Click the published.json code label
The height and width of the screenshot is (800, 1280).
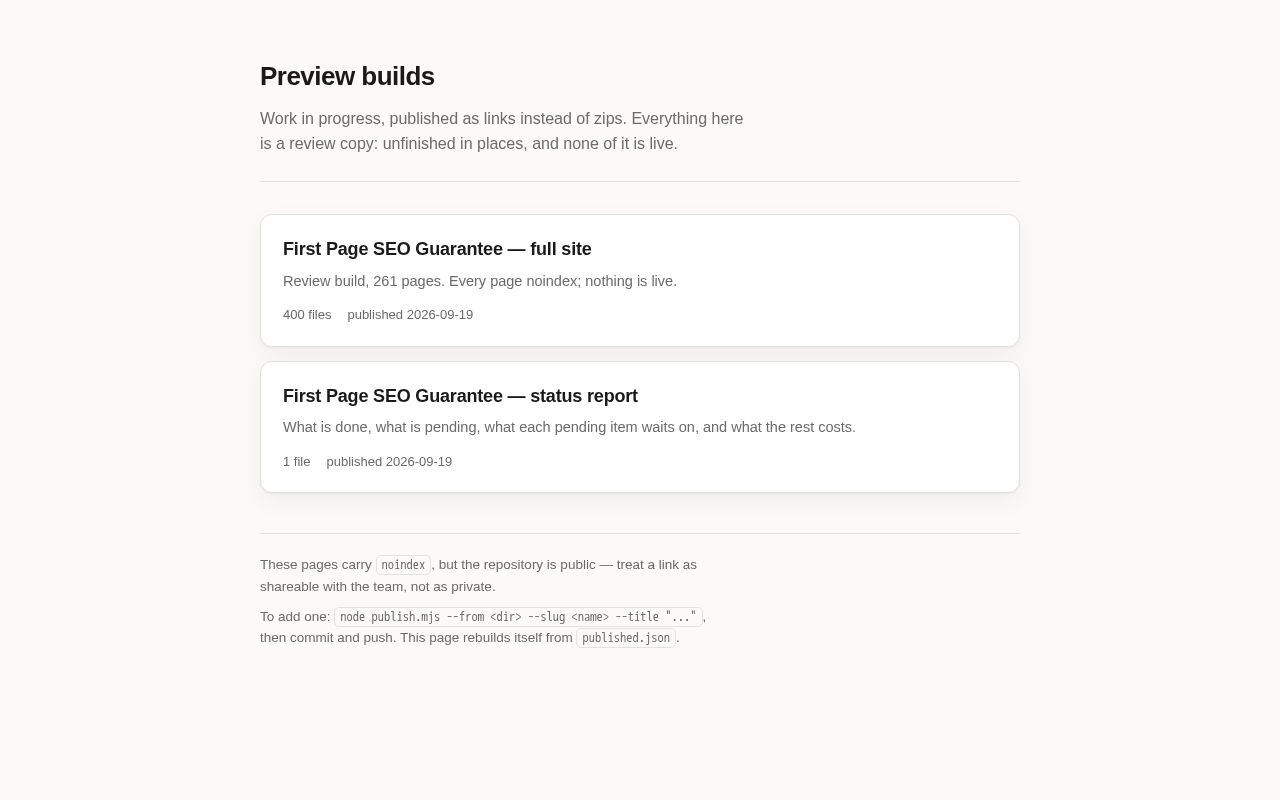626,638
